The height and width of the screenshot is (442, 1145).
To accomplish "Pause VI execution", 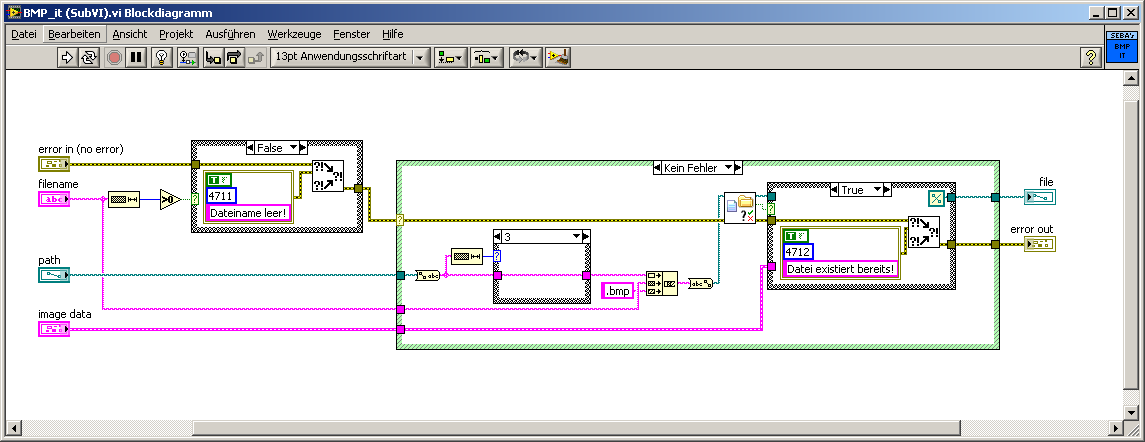I will [x=135, y=57].
